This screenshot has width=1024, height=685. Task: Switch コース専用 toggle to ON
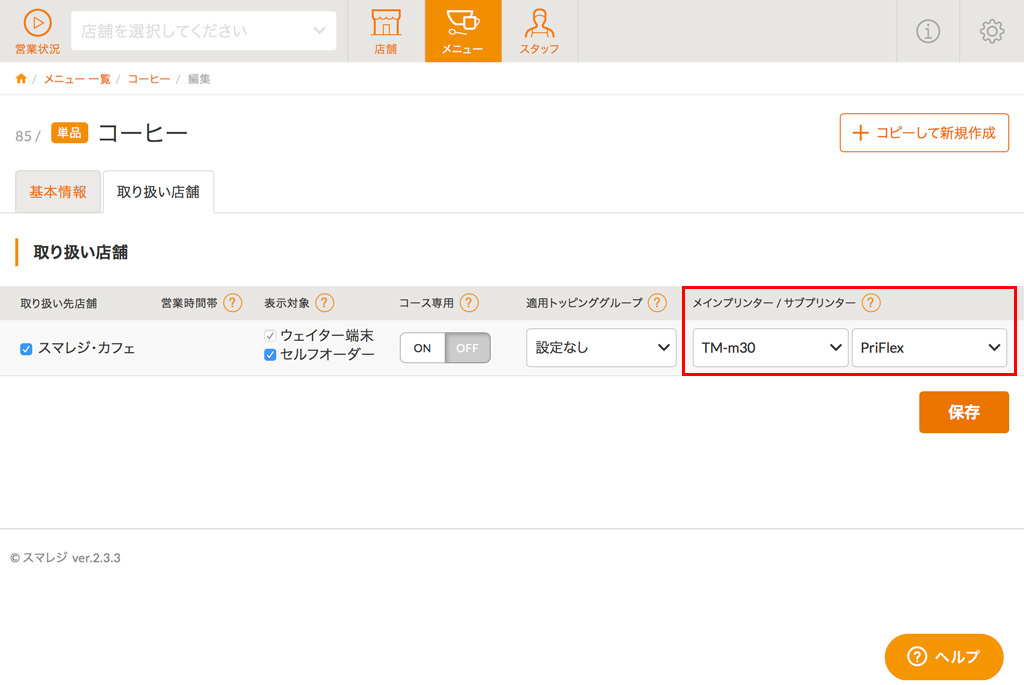pos(423,348)
